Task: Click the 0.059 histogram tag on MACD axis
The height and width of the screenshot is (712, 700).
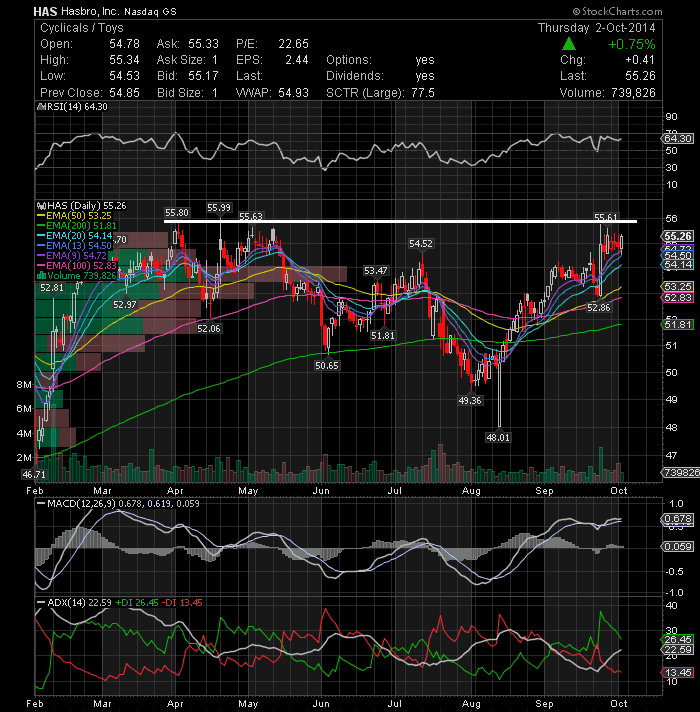Action: pyautogui.click(x=678, y=547)
